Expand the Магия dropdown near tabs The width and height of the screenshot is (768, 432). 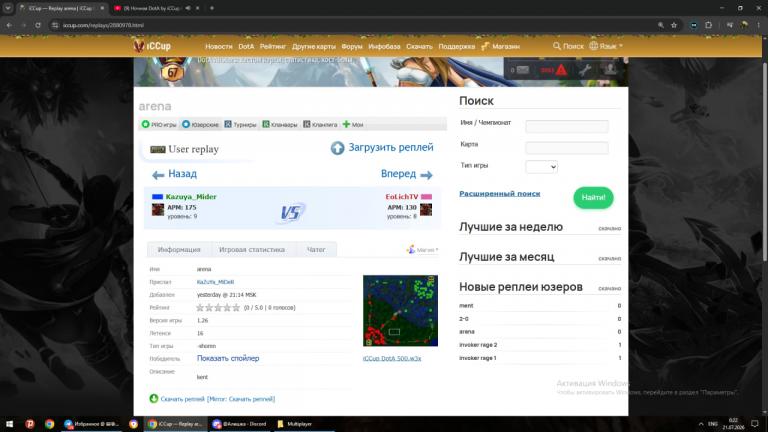[x=422, y=250]
